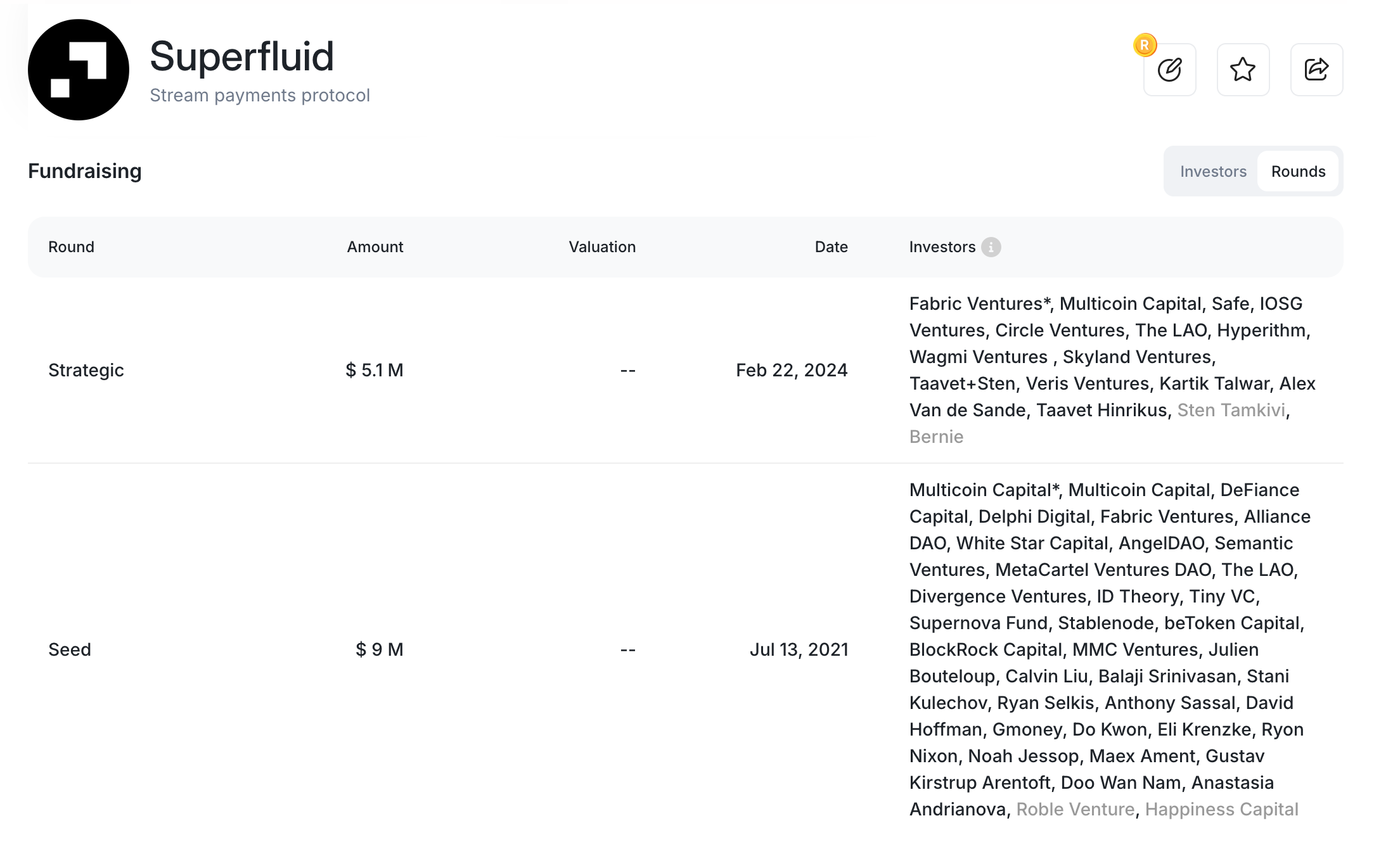The height and width of the screenshot is (868, 1374).
Task: Click the Valuation column header
Action: 601,247
